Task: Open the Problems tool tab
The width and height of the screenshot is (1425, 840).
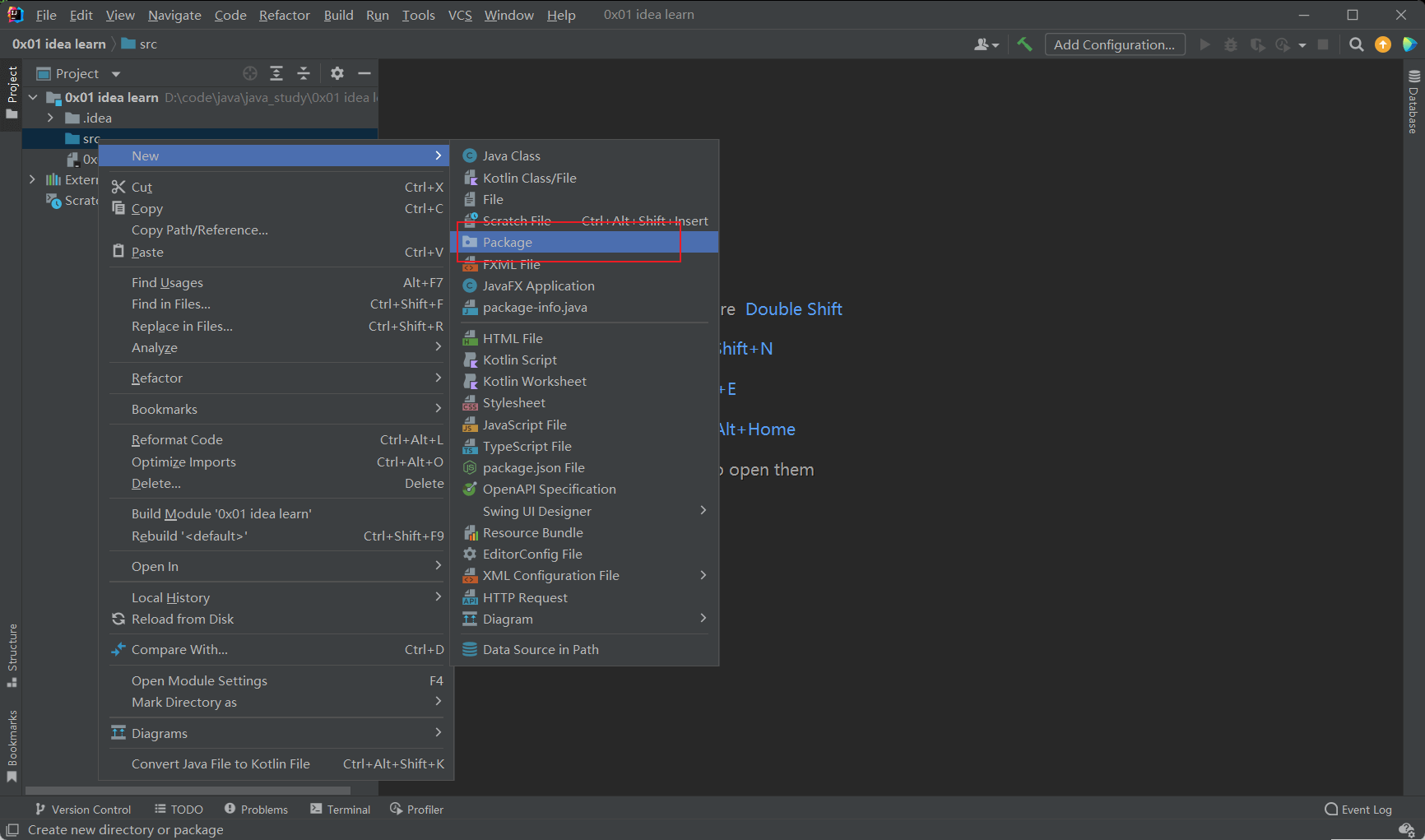Action: point(256,810)
